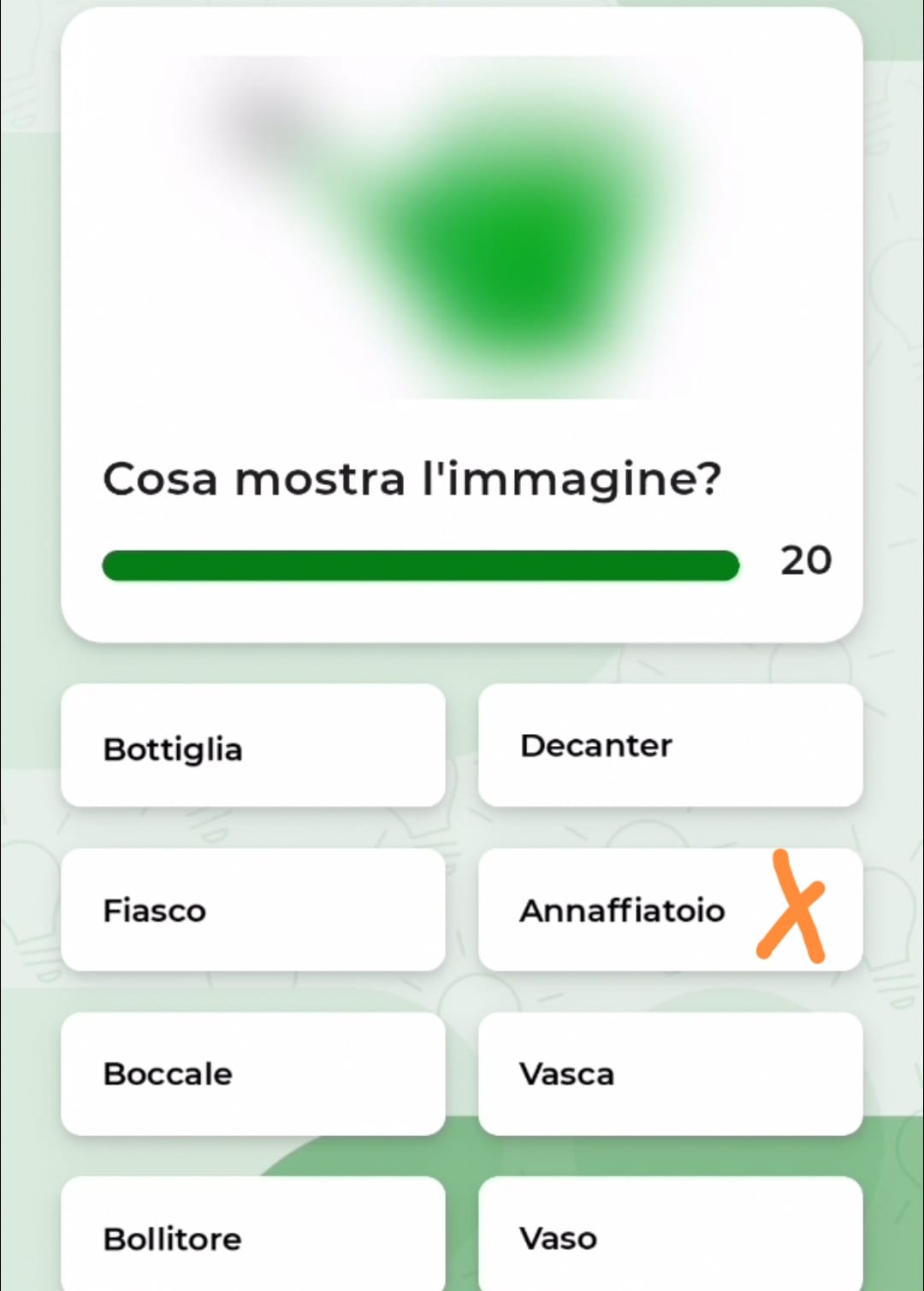Tap the "Annaffiatoio" answer text

click(622, 910)
